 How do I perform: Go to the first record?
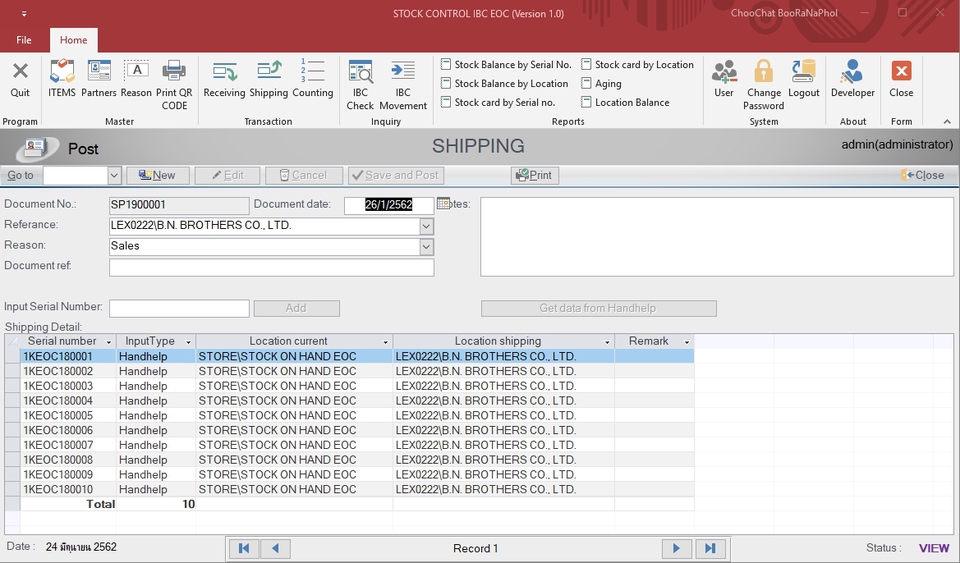[244, 548]
